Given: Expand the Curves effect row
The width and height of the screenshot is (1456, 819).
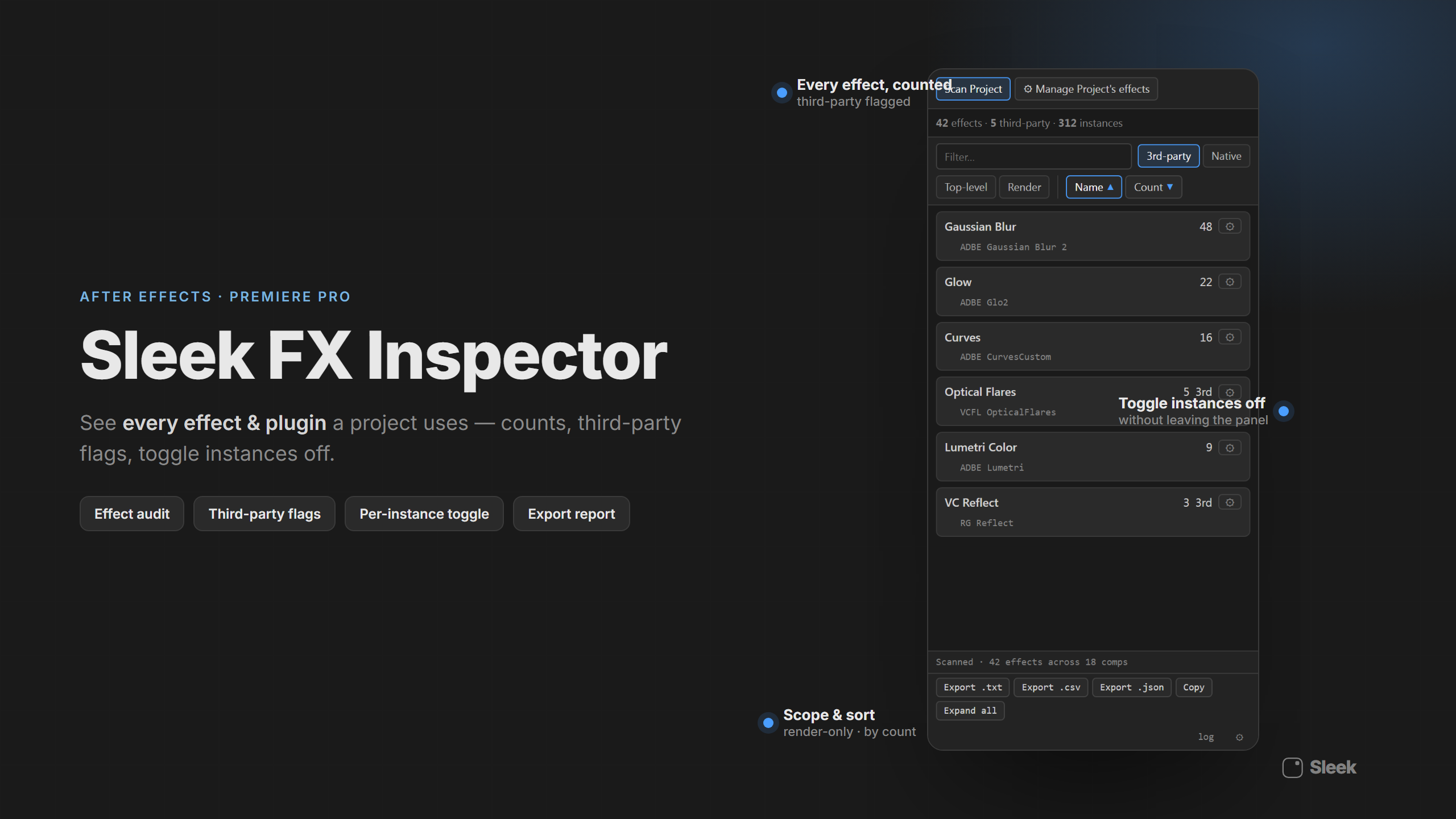Looking at the screenshot, I should [x=1093, y=346].
